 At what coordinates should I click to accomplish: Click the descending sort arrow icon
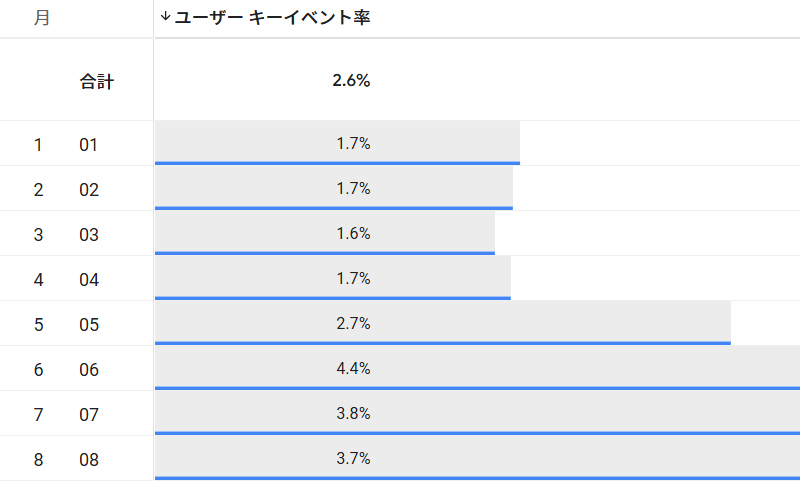165,17
